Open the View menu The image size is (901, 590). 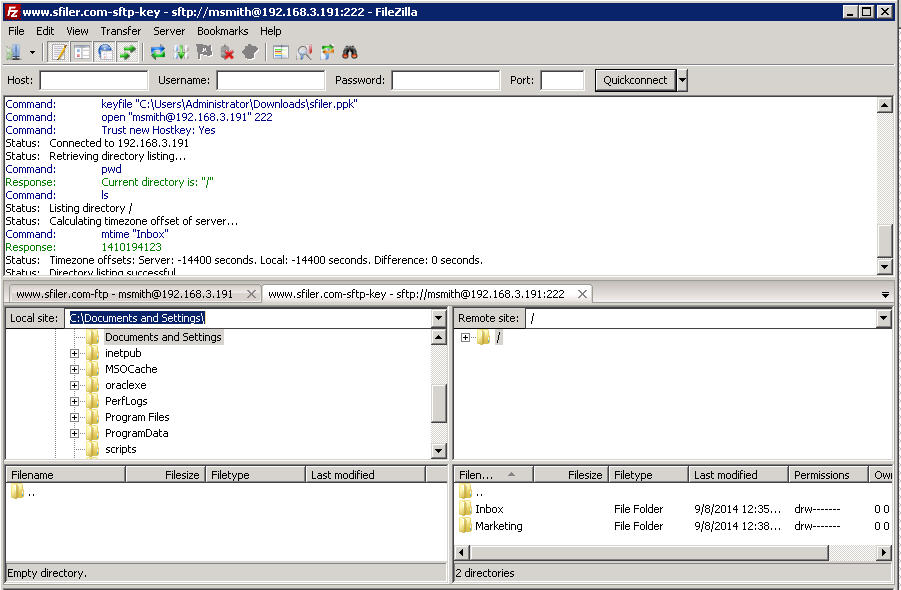tap(77, 31)
